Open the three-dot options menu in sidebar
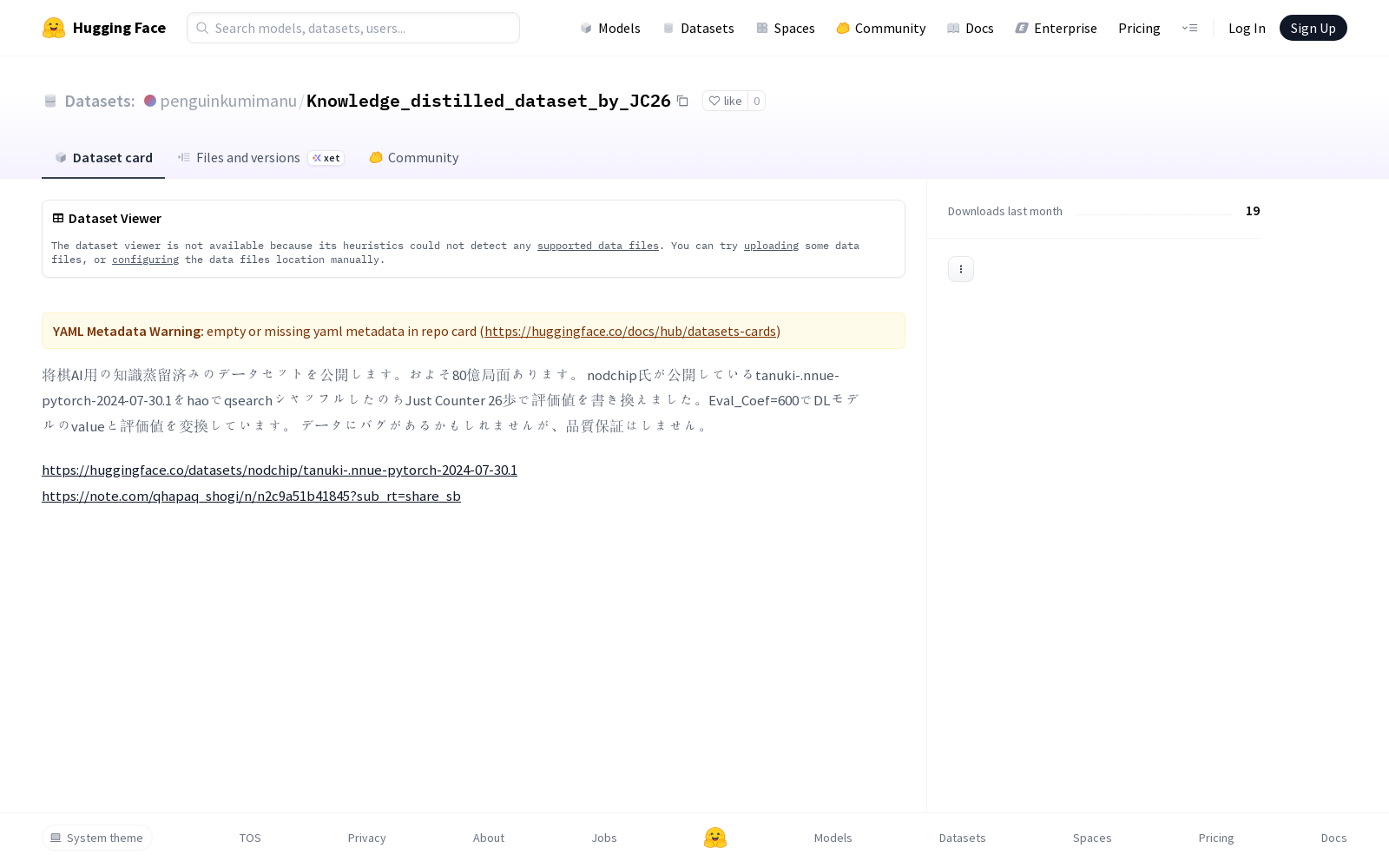1389x868 pixels. pos(961,269)
